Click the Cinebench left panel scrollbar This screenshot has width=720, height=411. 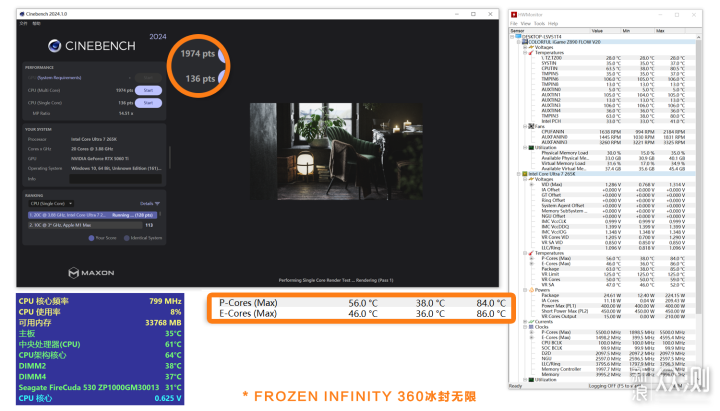170,158
